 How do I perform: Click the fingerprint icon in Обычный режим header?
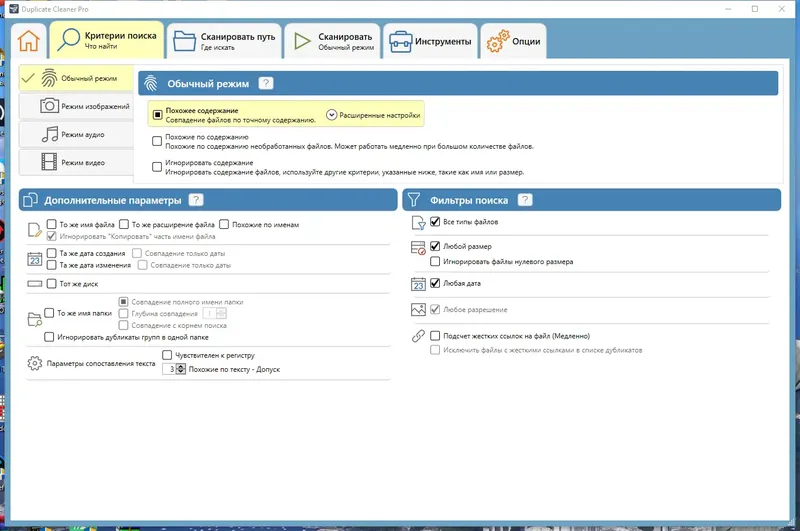[x=151, y=83]
